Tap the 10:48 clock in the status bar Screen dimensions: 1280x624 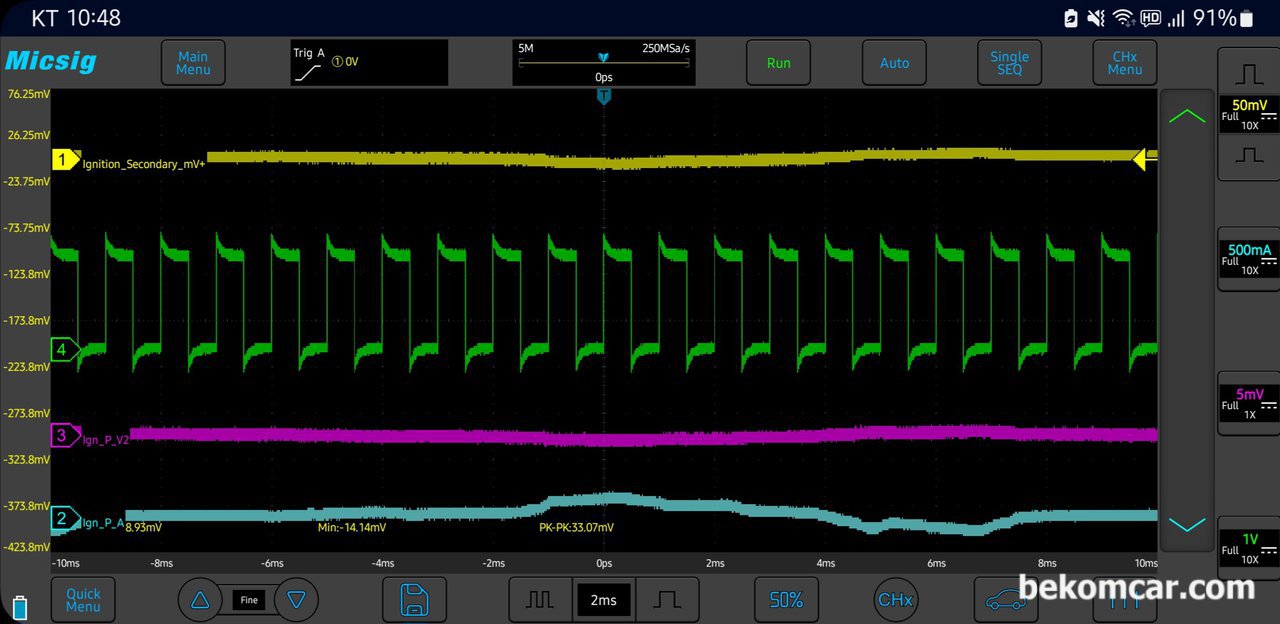click(x=96, y=18)
